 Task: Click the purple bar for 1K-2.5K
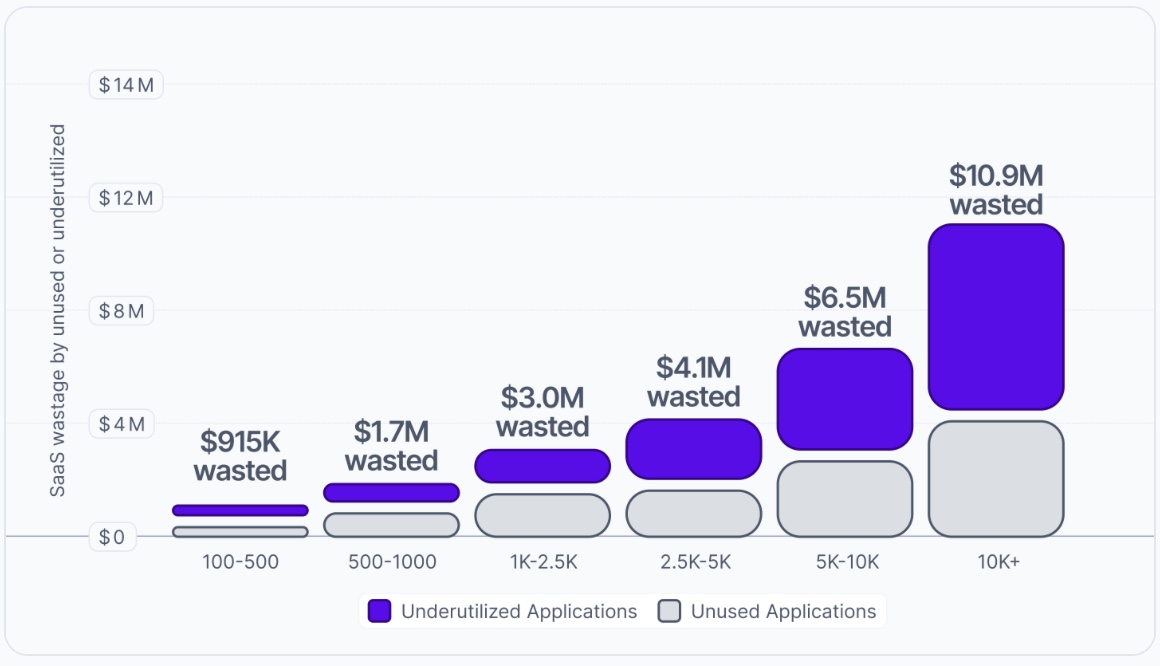543,465
